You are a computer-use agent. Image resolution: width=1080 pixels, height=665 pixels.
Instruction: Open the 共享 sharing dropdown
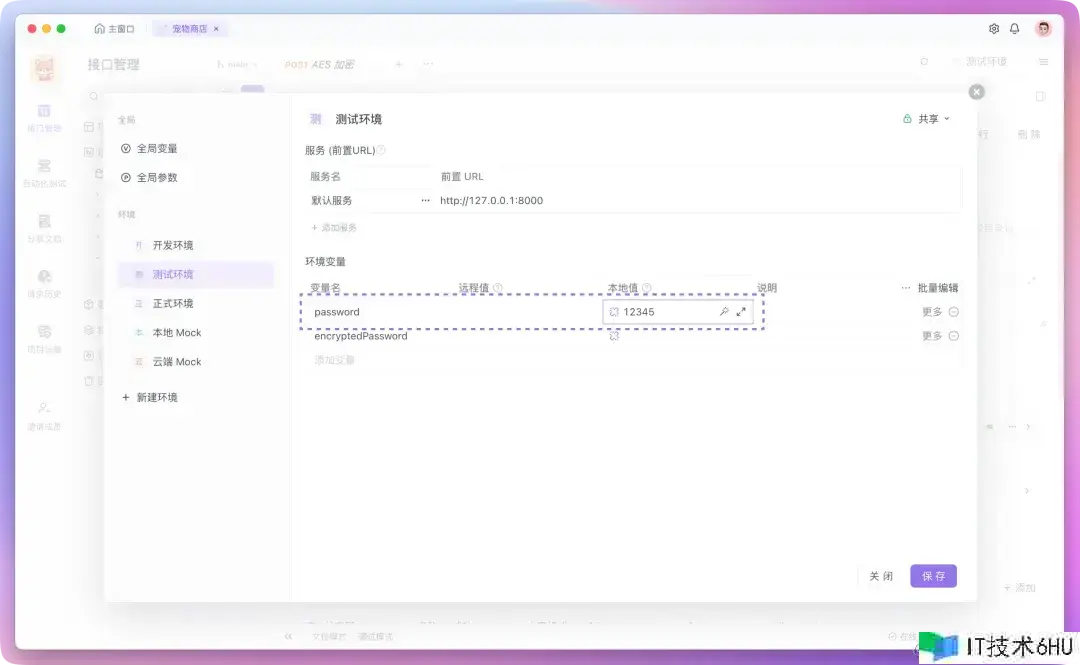click(x=927, y=119)
